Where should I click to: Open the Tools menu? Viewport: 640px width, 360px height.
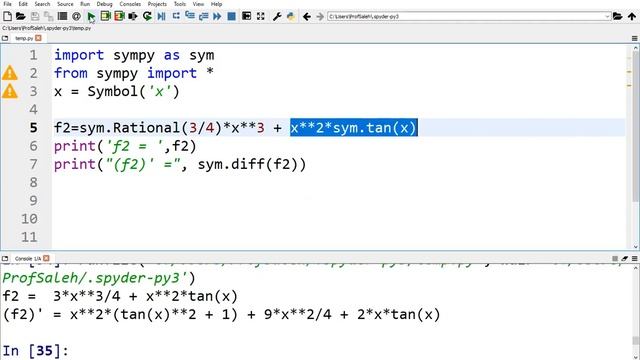180,4
